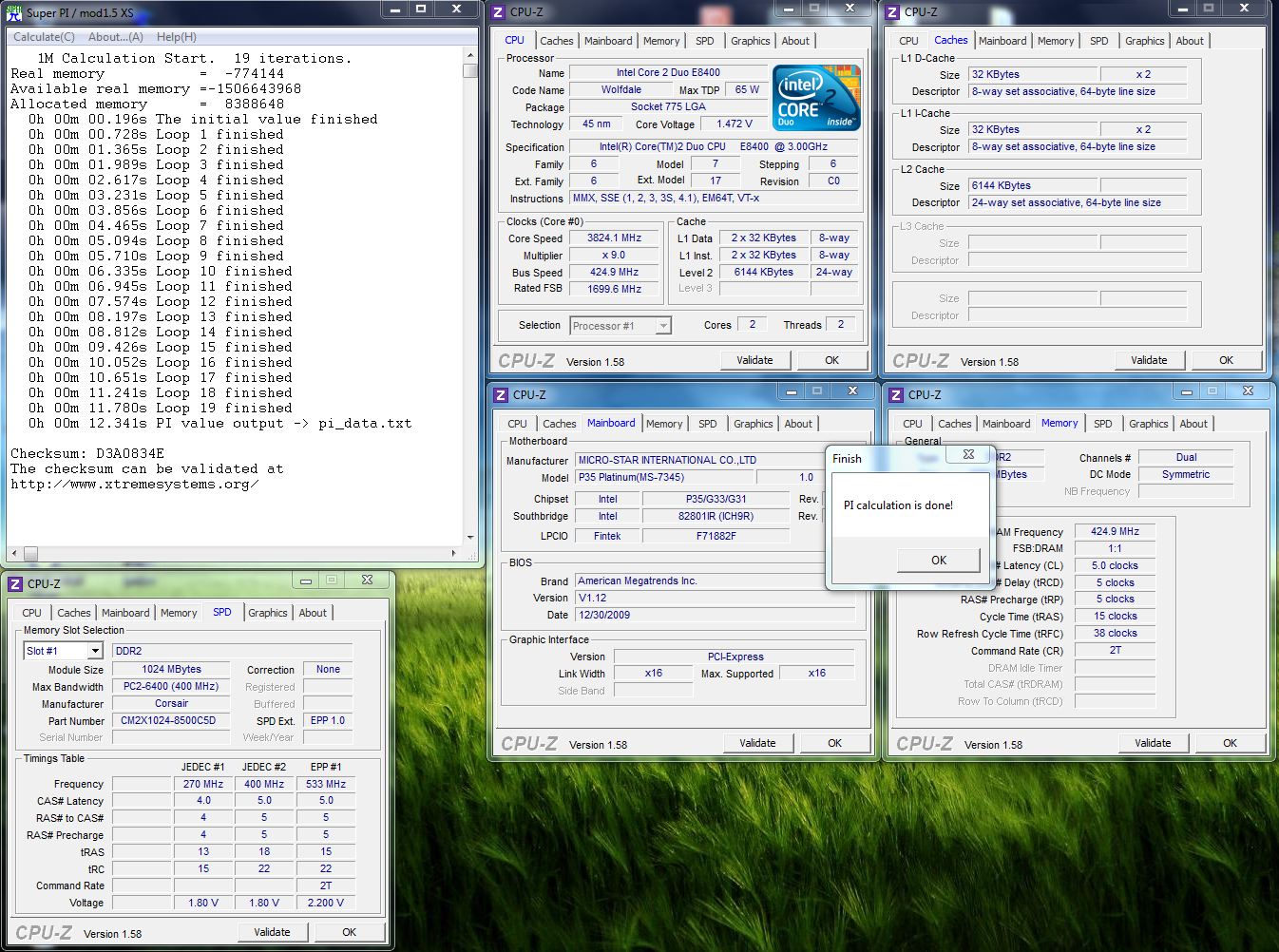This screenshot has width=1279, height=952.
Task: Click the Z icon of the CPU-Z SPD window
Action: pos(15,584)
